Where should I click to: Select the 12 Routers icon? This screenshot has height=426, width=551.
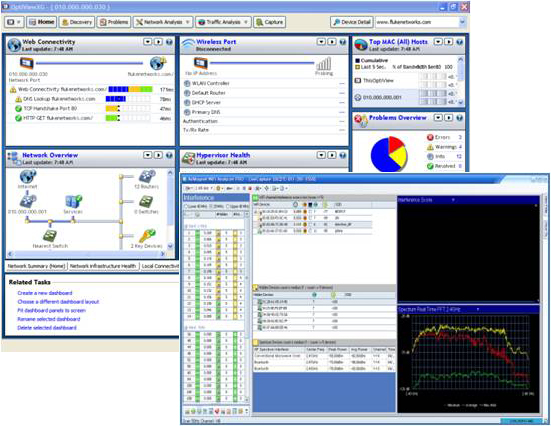tap(147, 176)
